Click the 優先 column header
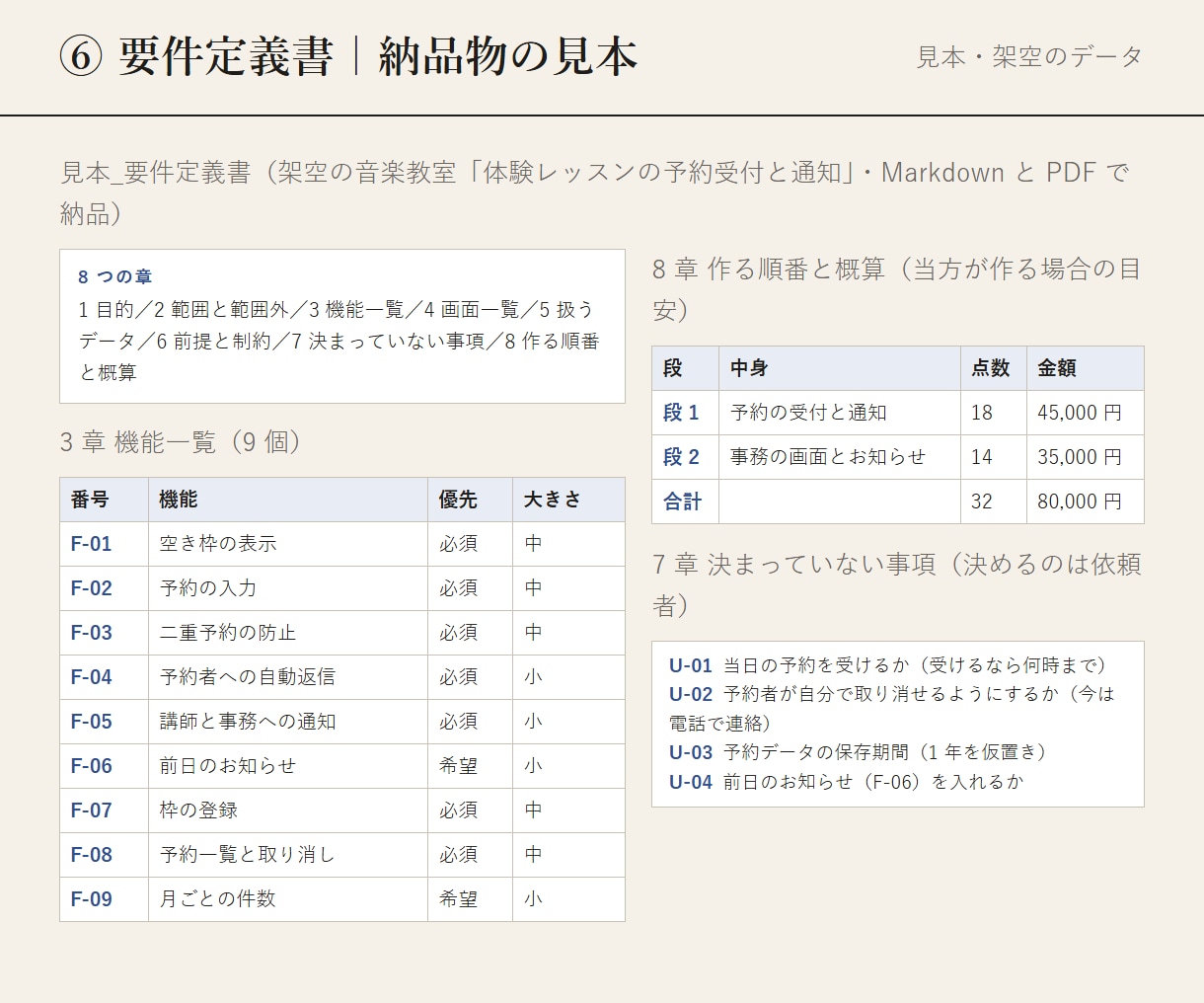 pos(470,500)
